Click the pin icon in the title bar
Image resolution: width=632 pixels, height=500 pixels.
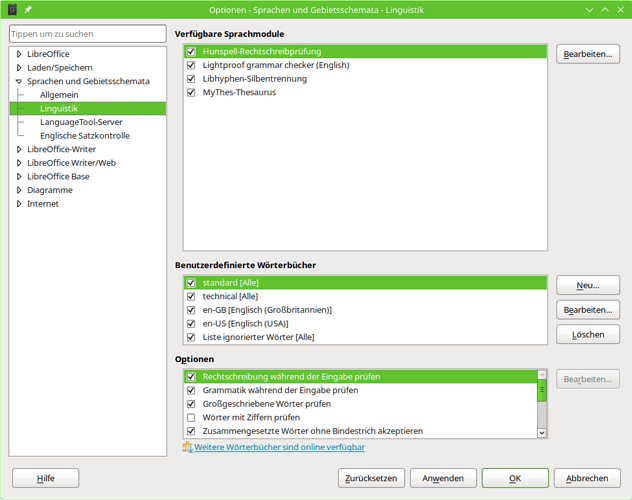[29, 9]
